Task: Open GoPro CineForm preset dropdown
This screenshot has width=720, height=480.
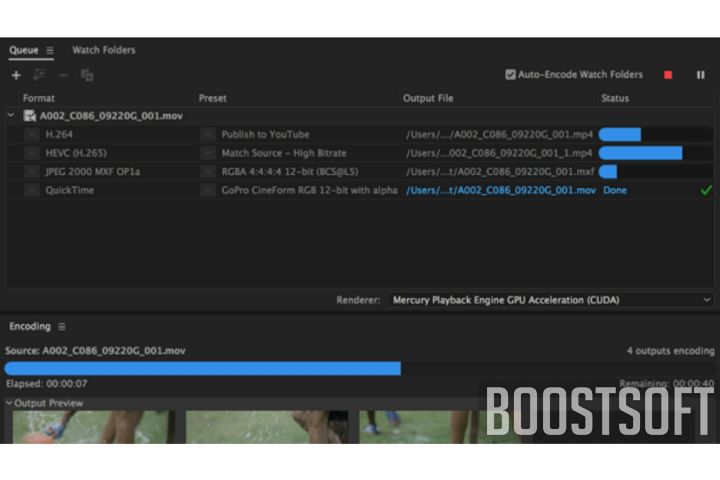Action: click(208, 190)
